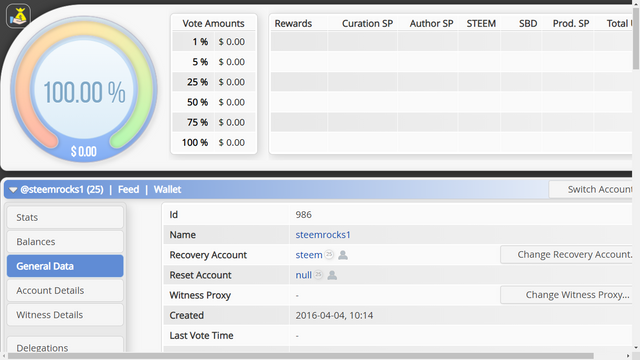The width and height of the screenshot is (640, 360).
Task: Click Change Recovery Account button
Action: click(567, 255)
